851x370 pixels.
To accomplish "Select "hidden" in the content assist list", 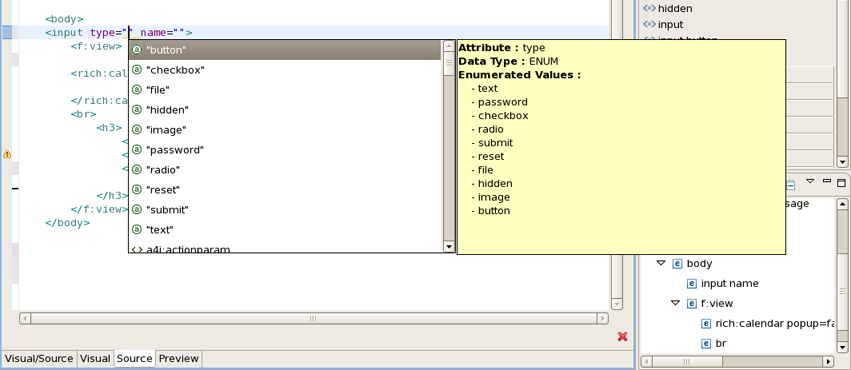I will point(285,110).
